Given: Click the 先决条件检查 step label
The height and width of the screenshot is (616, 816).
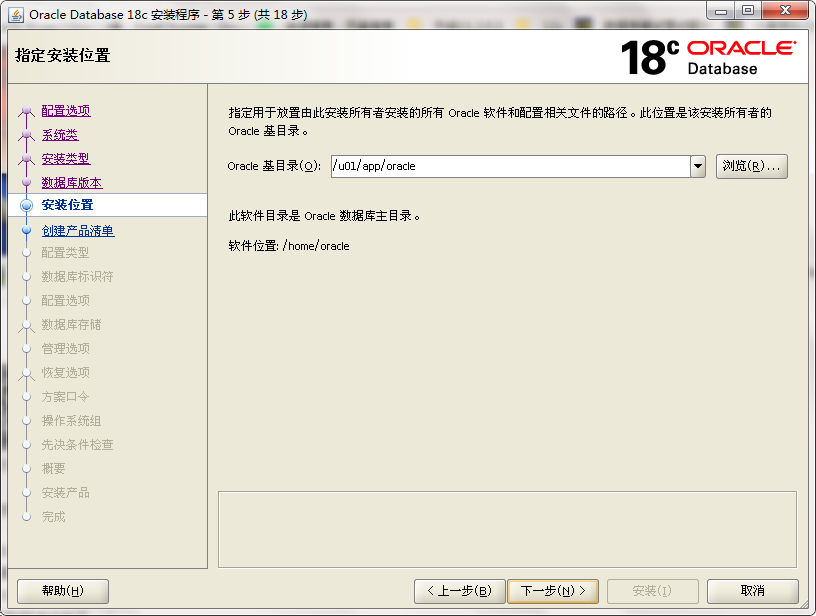Looking at the screenshot, I should 78,445.
